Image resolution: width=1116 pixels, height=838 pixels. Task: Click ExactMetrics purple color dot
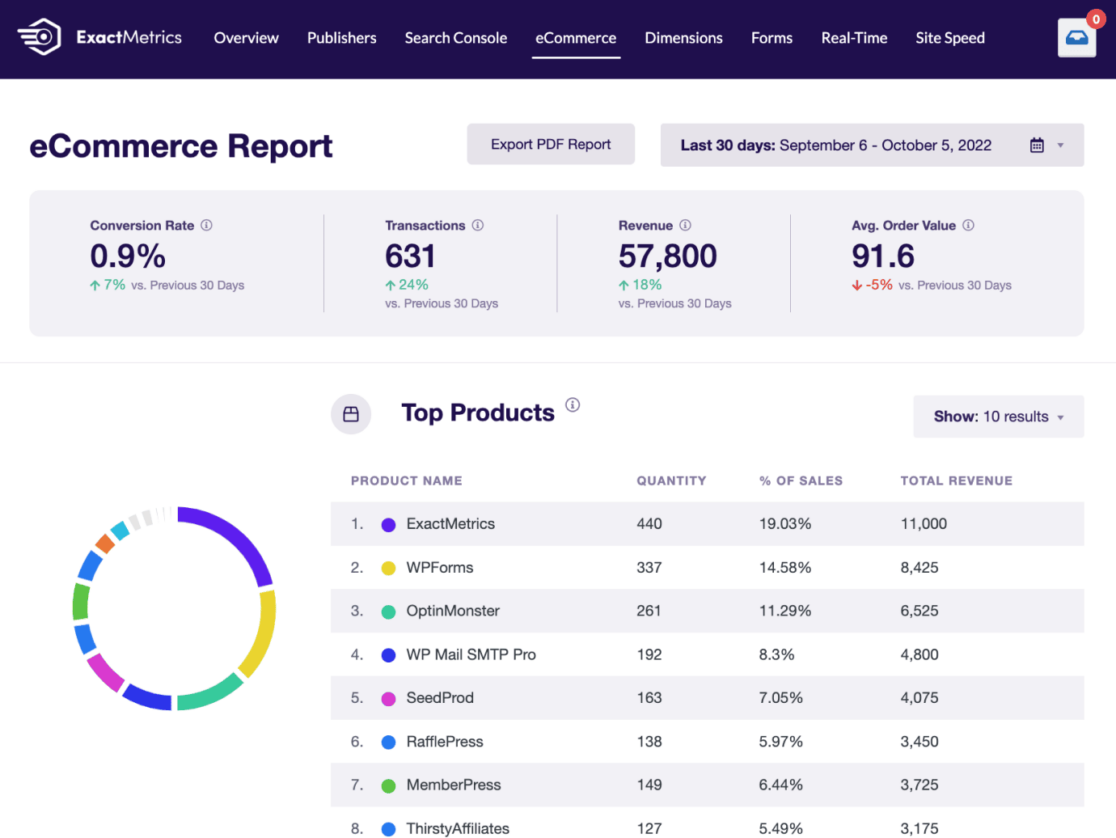click(x=389, y=525)
